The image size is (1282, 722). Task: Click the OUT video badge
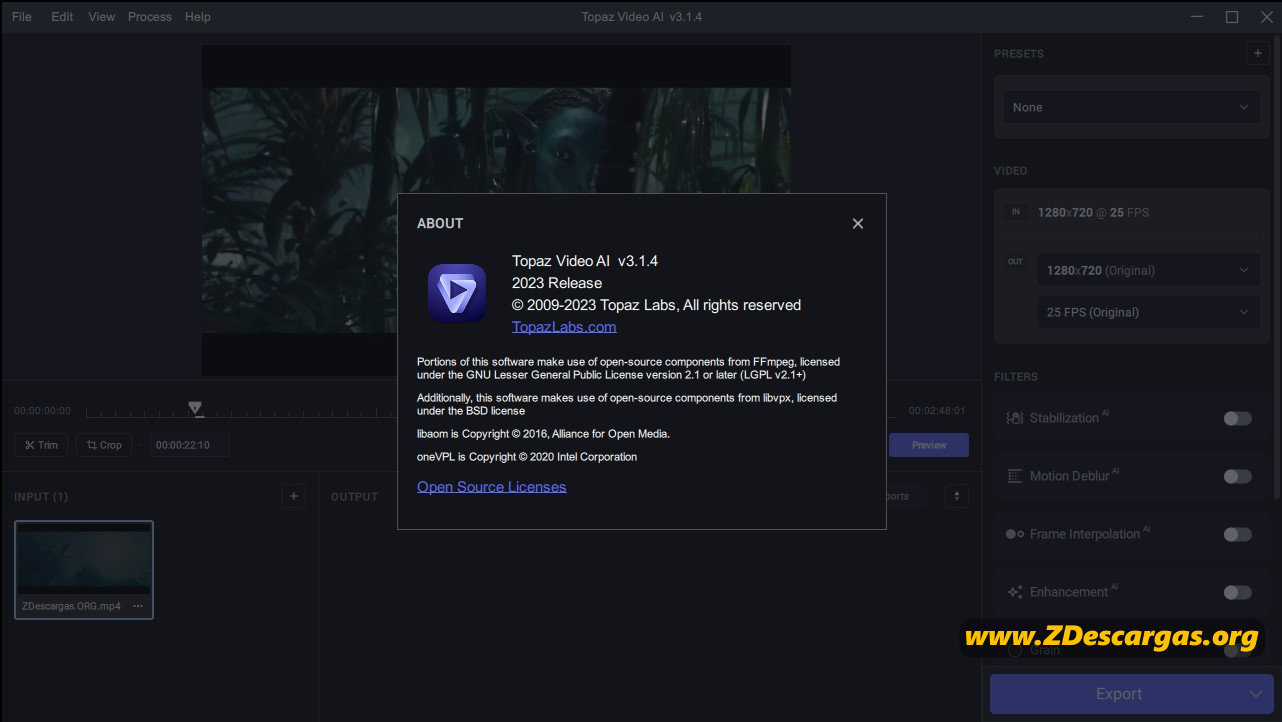pos(1016,262)
